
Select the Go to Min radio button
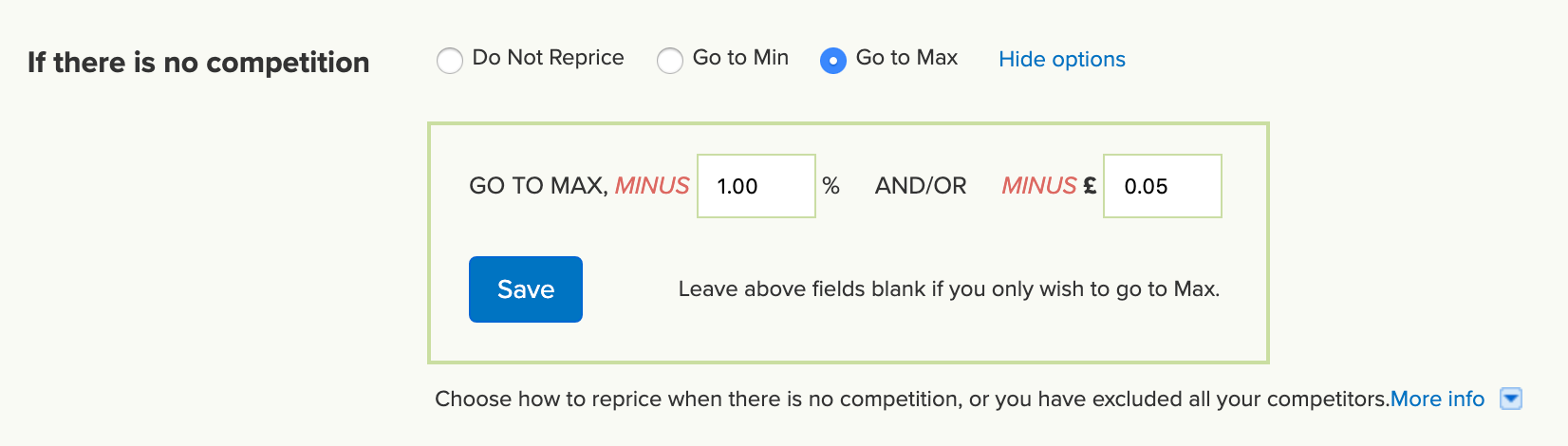(670, 61)
